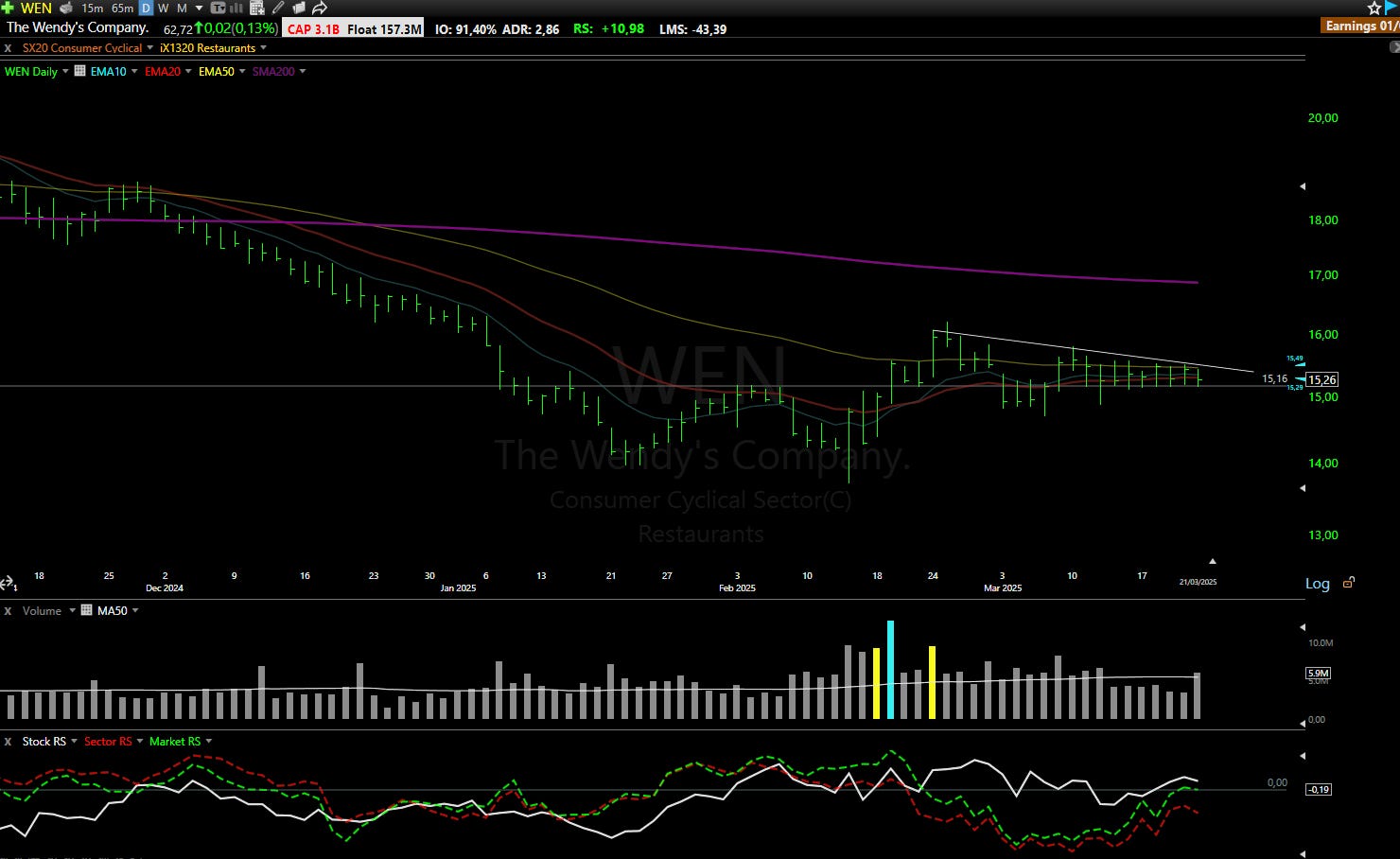The height and width of the screenshot is (859, 1400).
Task: Click the symbol history icon next to WEN
Action: coord(65,8)
